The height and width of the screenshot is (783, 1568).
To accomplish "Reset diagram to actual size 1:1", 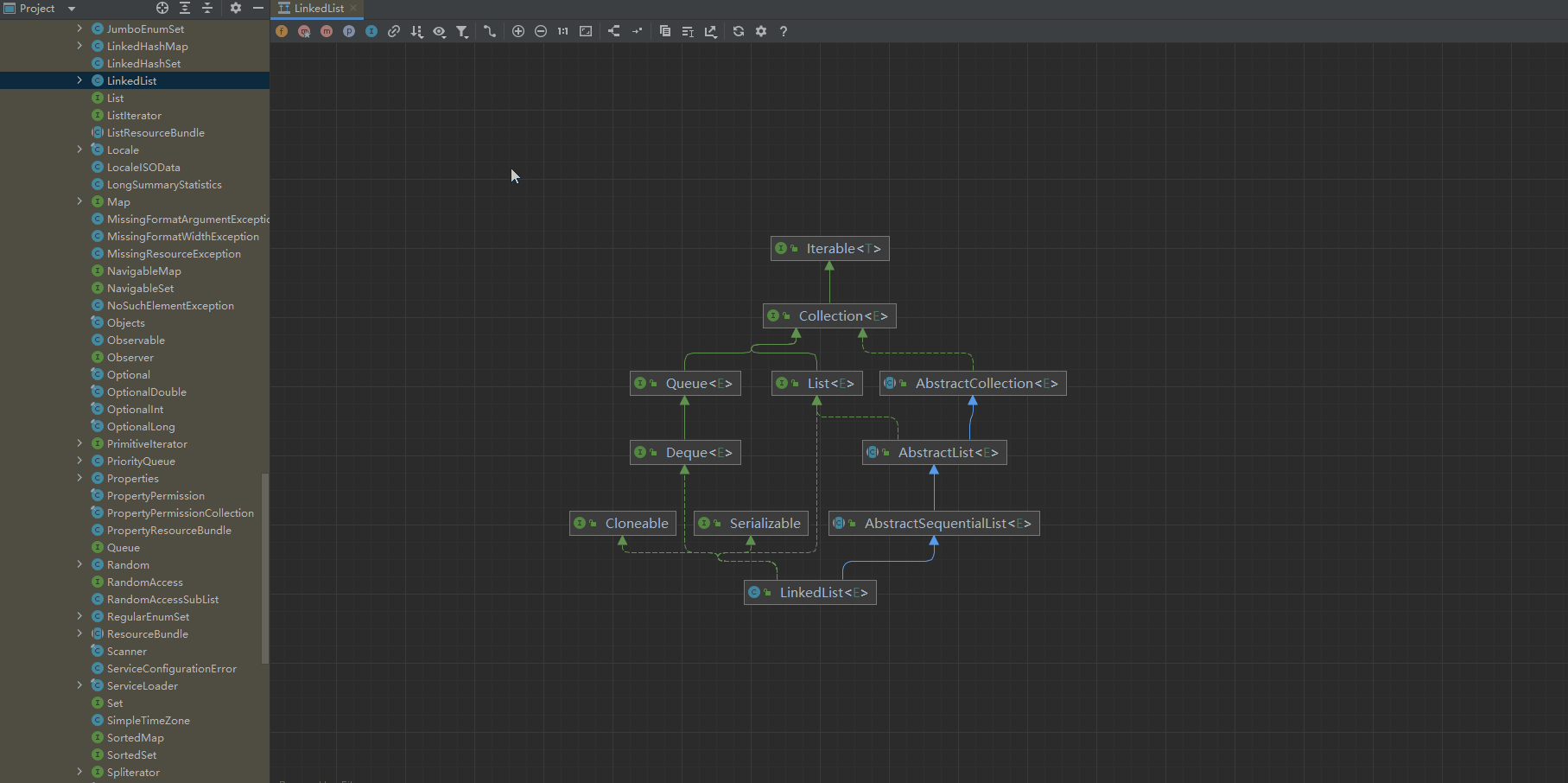I will [563, 31].
